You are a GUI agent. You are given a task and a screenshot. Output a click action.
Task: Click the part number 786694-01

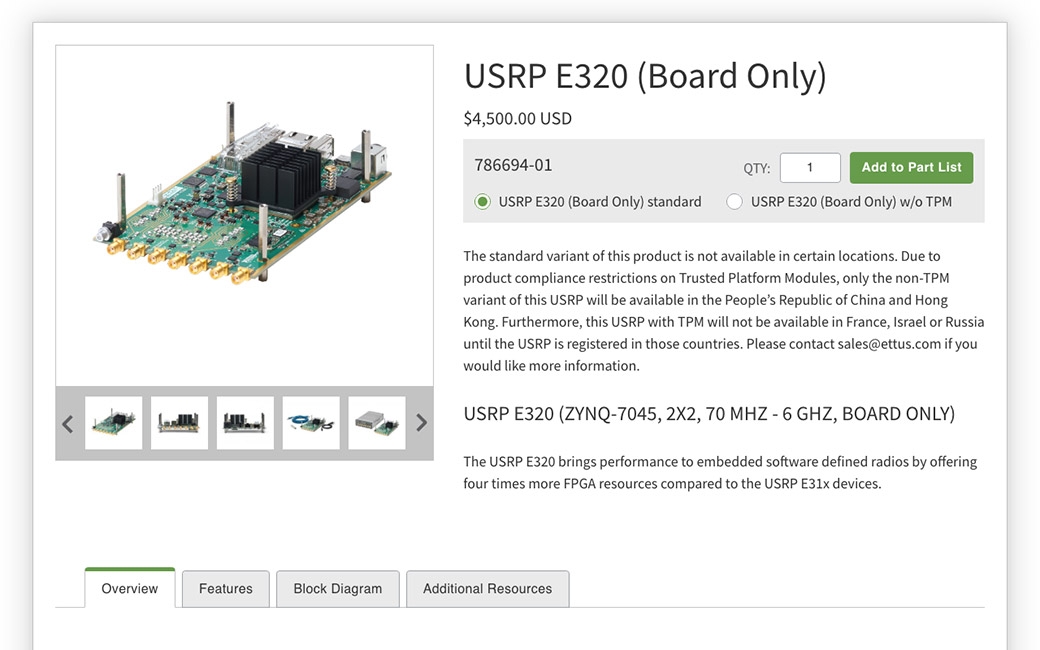click(513, 165)
